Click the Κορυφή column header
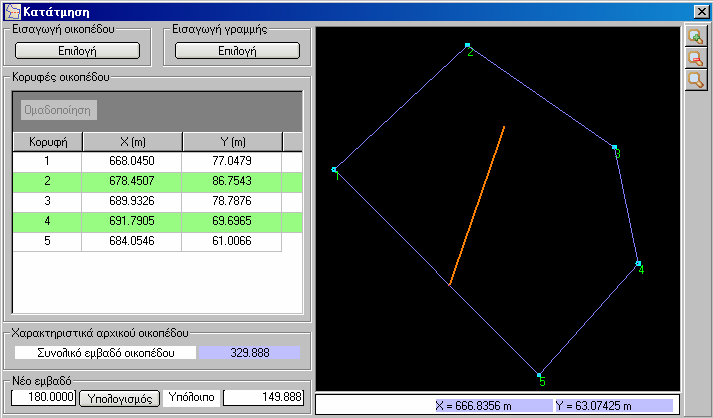Screen dimensions: 713x418 [48, 142]
